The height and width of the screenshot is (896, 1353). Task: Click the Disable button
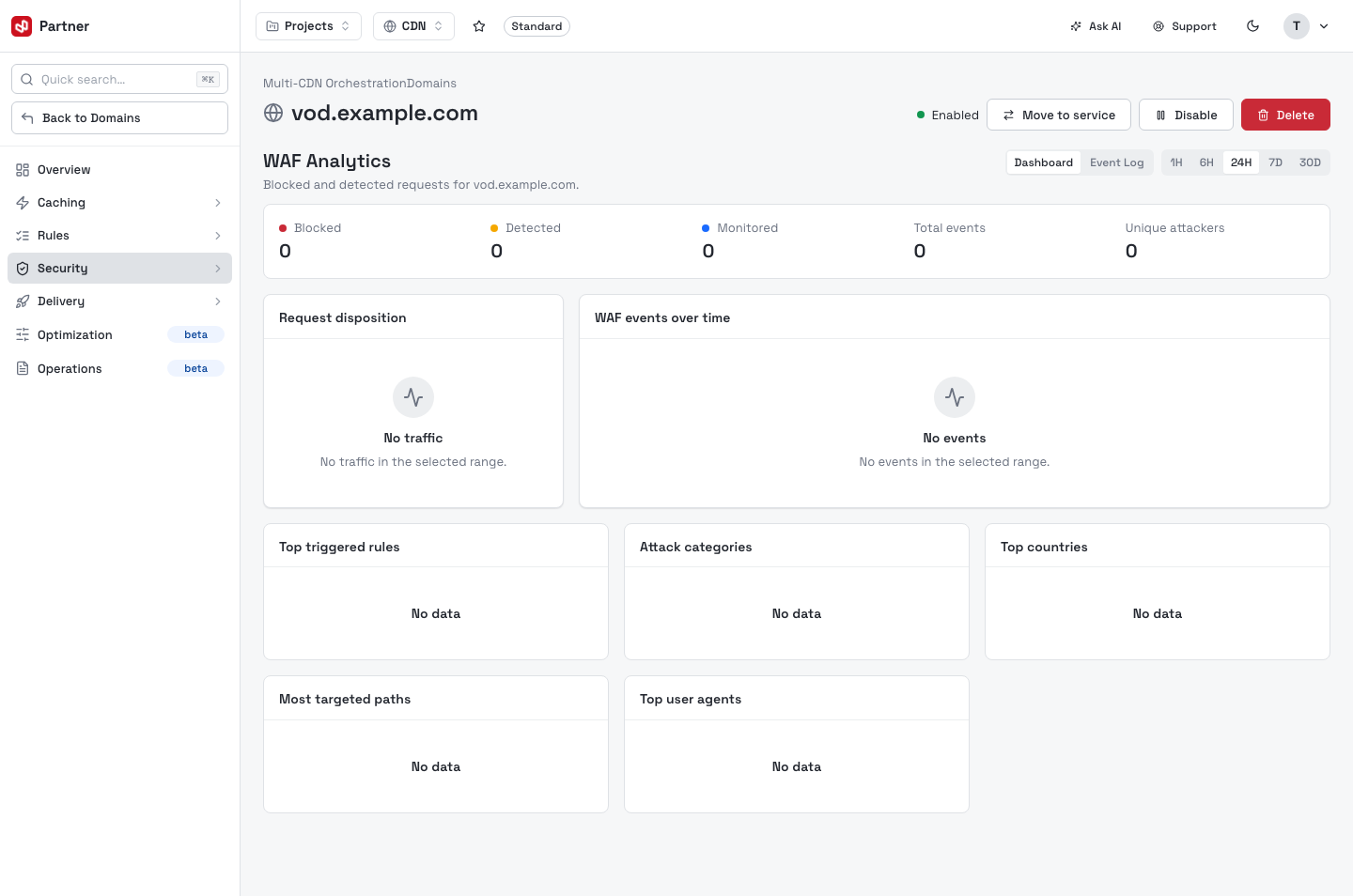pyautogui.click(x=1186, y=115)
